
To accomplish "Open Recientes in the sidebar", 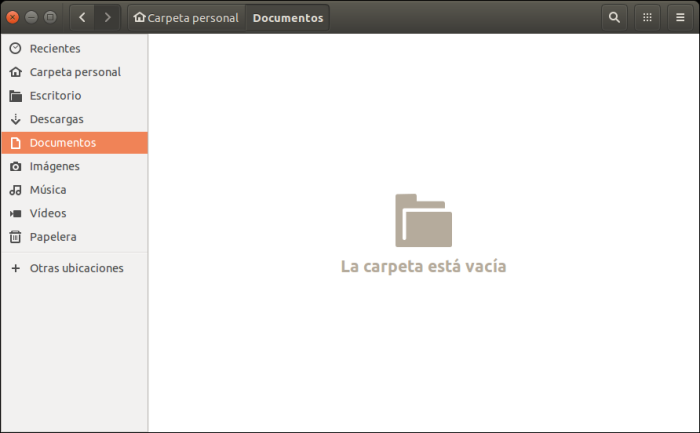I will (x=55, y=48).
